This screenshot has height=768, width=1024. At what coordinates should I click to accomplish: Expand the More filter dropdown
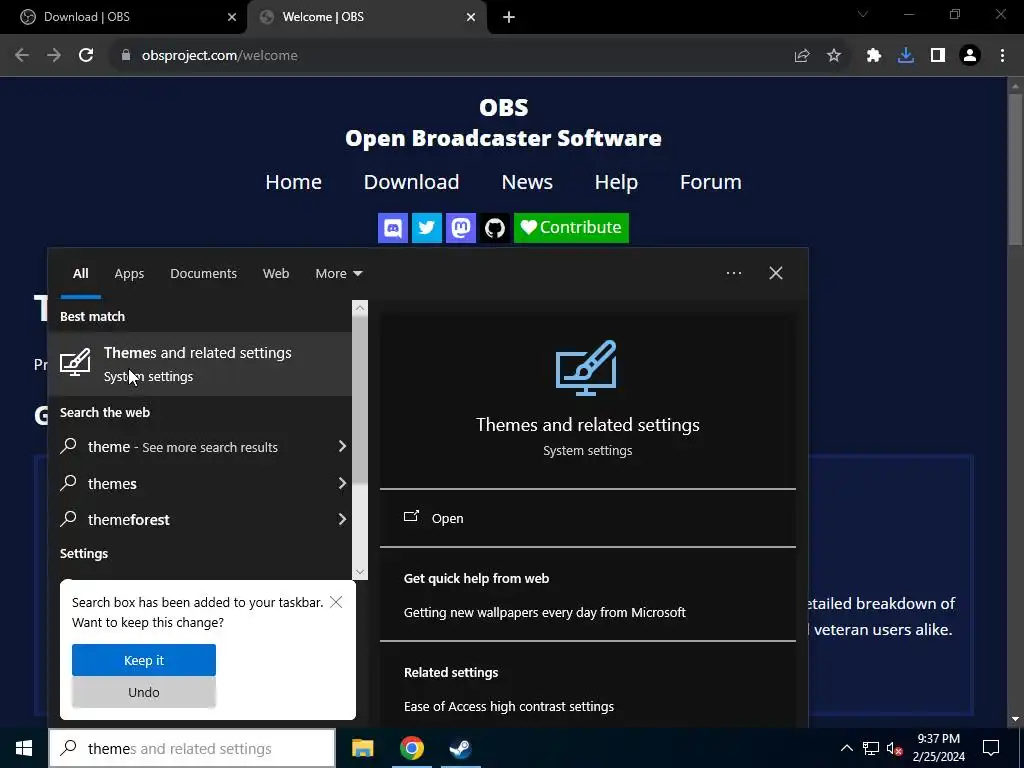coord(338,274)
